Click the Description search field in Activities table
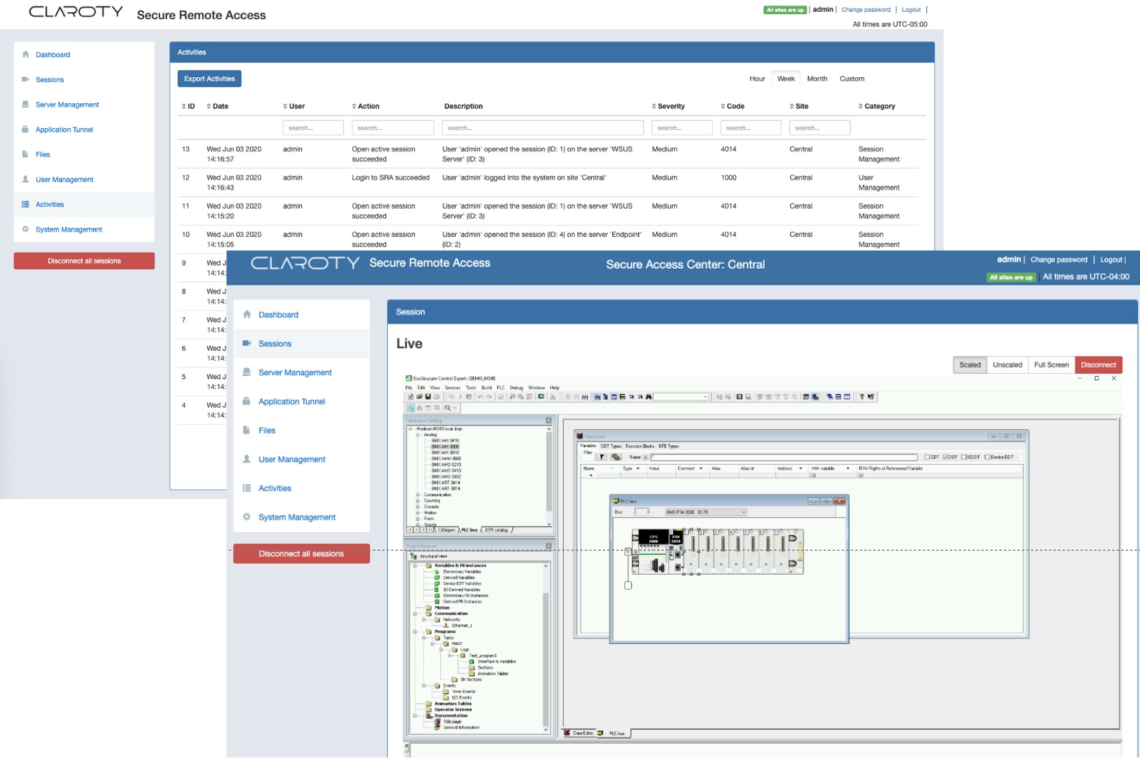The image size is (1140, 758). [542, 128]
